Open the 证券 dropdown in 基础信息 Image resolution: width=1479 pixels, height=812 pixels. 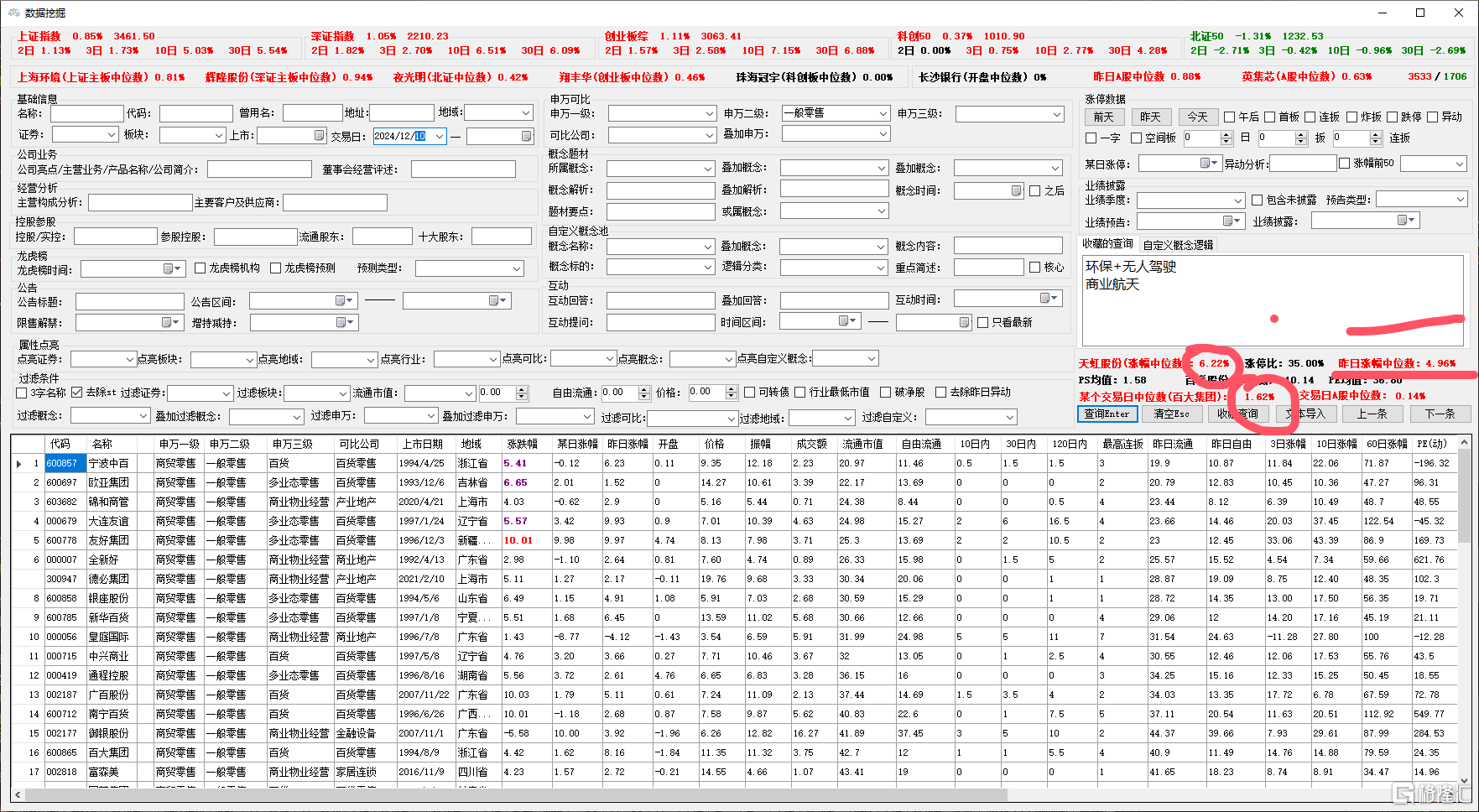click(111, 135)
